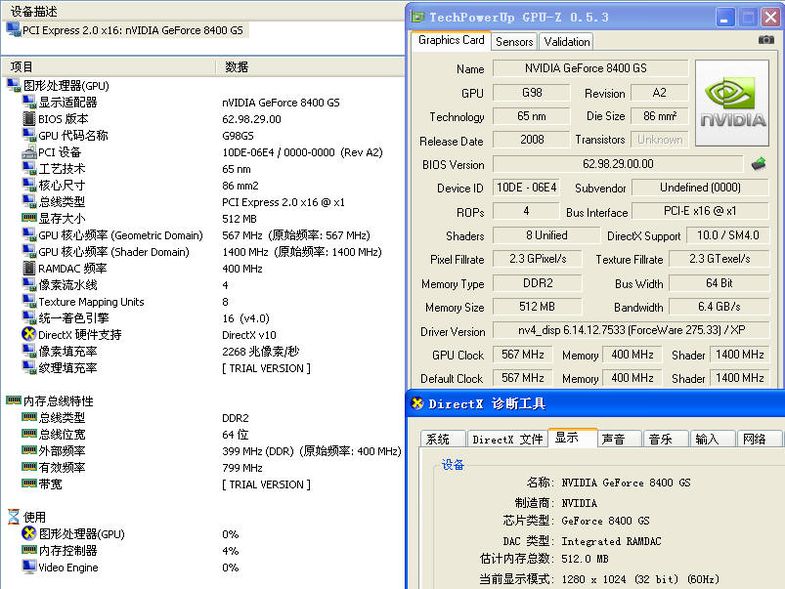Click the 项目 column header

point(22,67)
